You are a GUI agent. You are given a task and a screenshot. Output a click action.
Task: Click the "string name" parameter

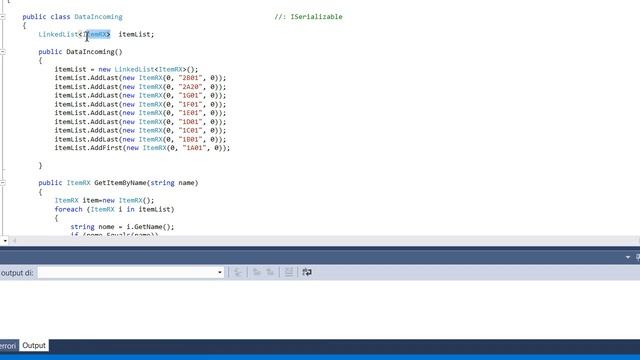point(172,183)
